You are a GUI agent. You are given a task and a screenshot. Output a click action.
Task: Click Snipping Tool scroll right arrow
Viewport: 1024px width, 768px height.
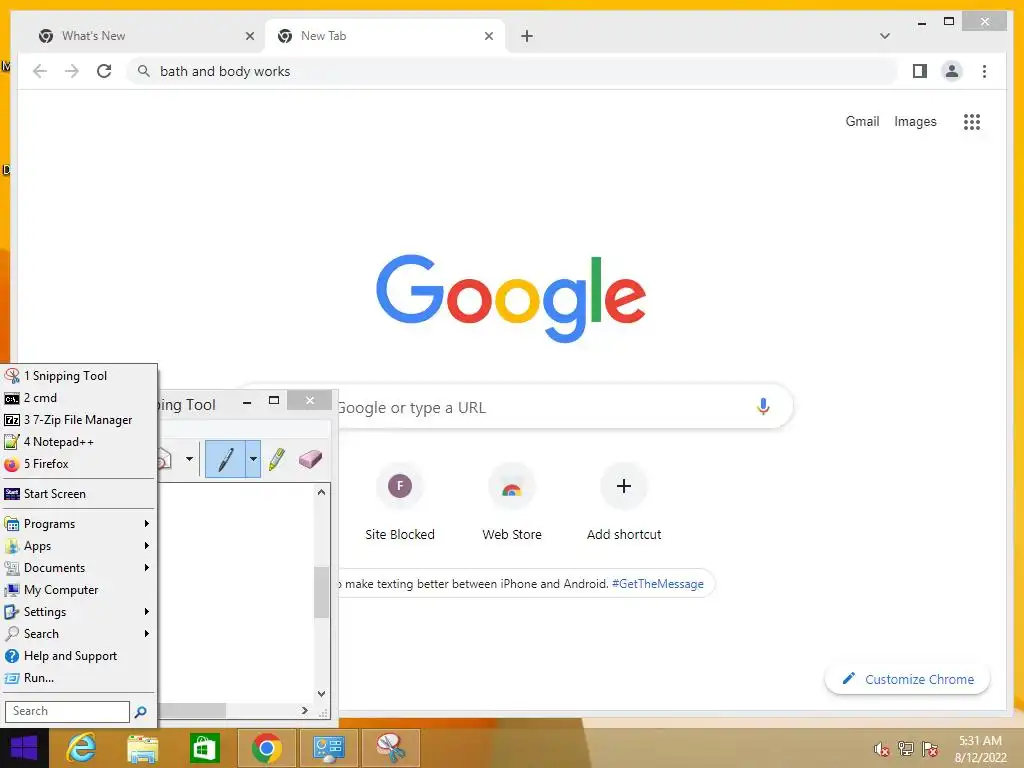click(304, 711)
